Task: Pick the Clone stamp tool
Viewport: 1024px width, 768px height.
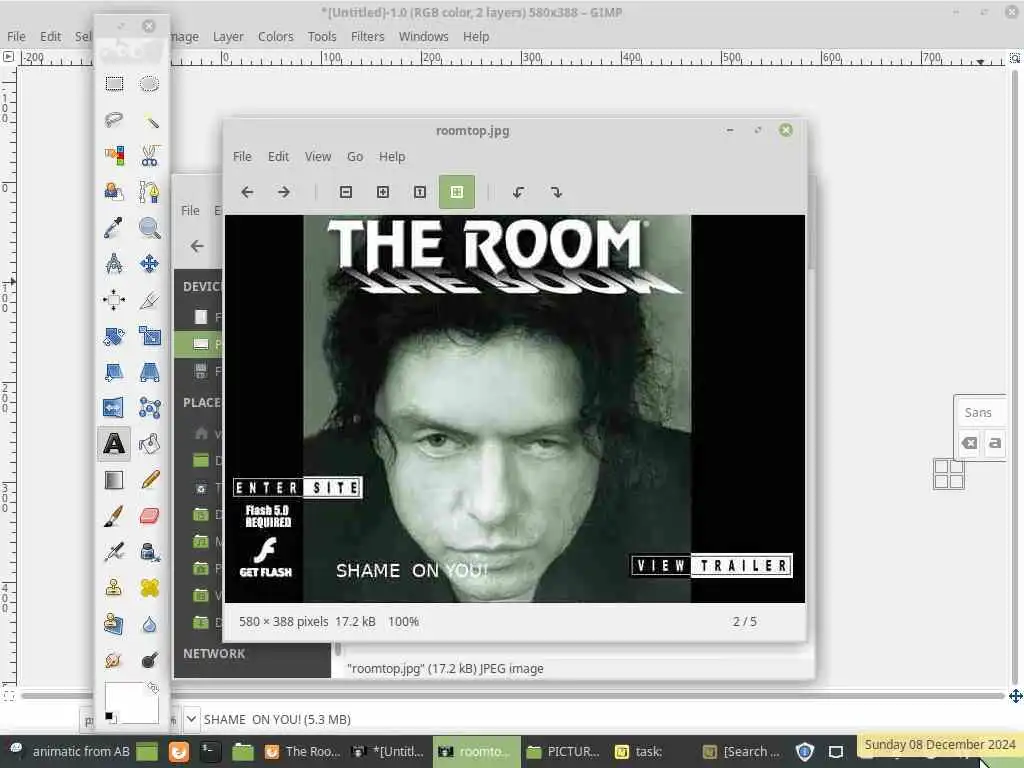Action: (x=114, y=588)
